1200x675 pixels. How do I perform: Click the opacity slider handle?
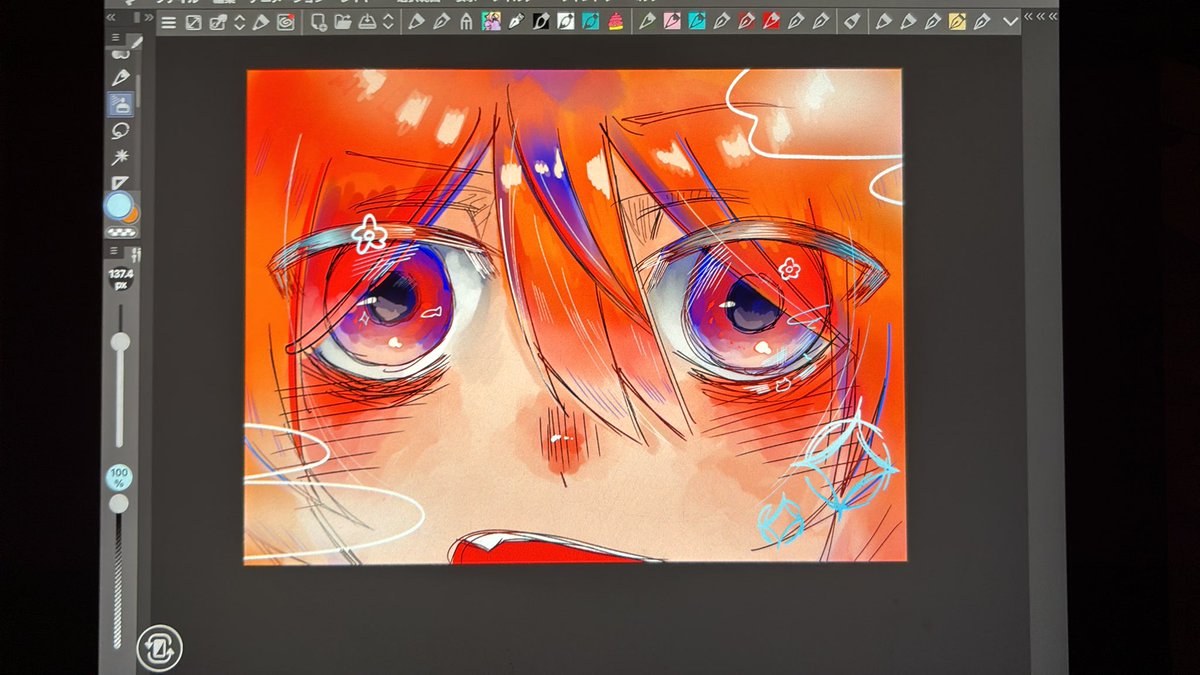pyautogui.click(x=118, y=504)
